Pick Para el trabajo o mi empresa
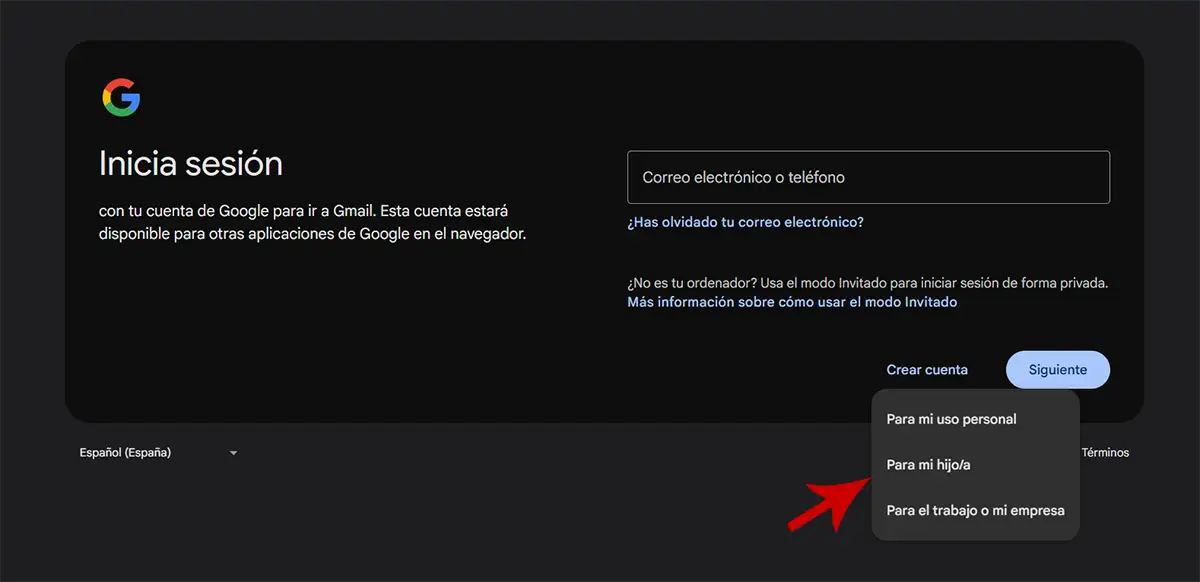1200x582 pixels. coord(975,510)
